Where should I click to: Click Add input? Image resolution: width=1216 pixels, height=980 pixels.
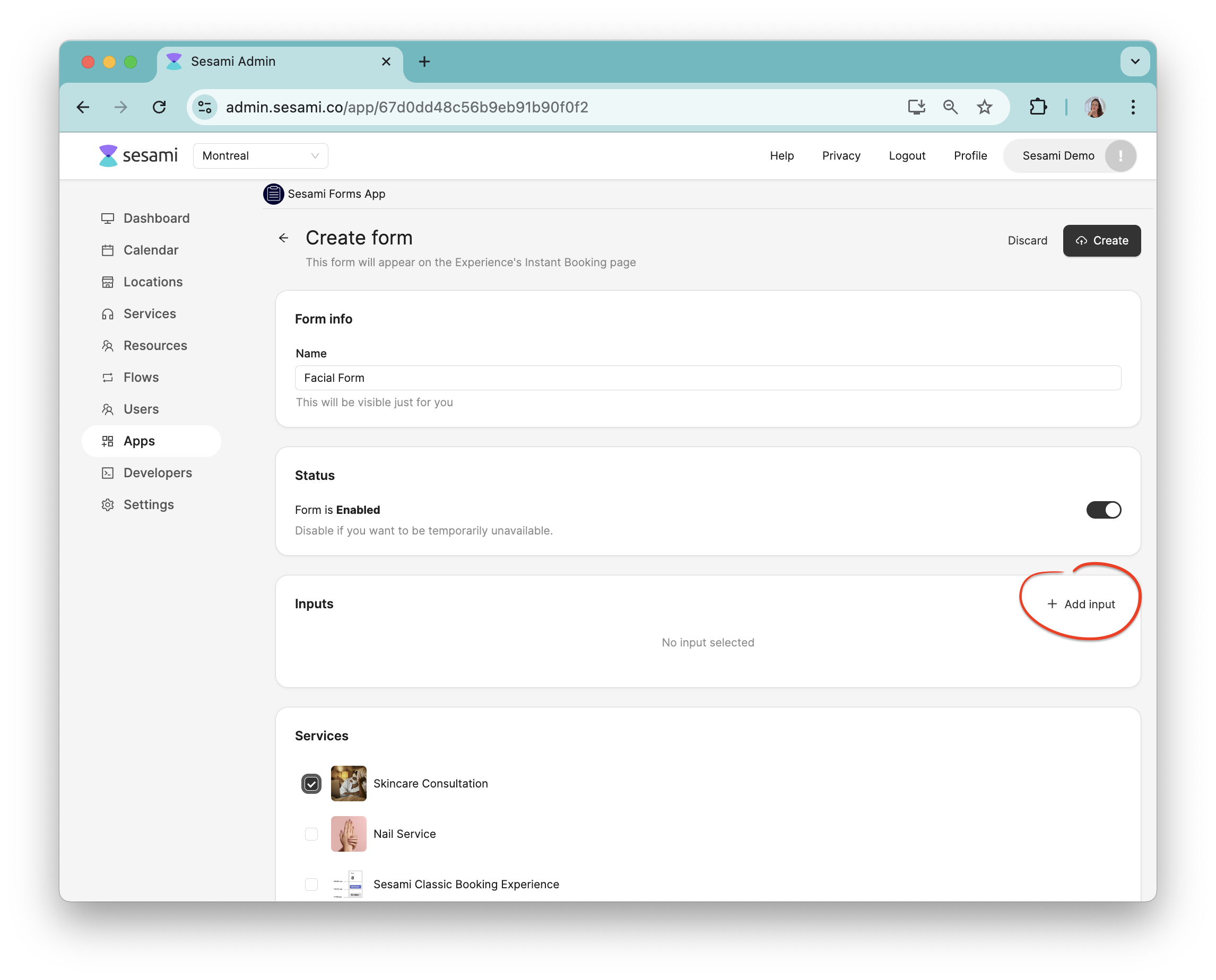click(1081, 604)
